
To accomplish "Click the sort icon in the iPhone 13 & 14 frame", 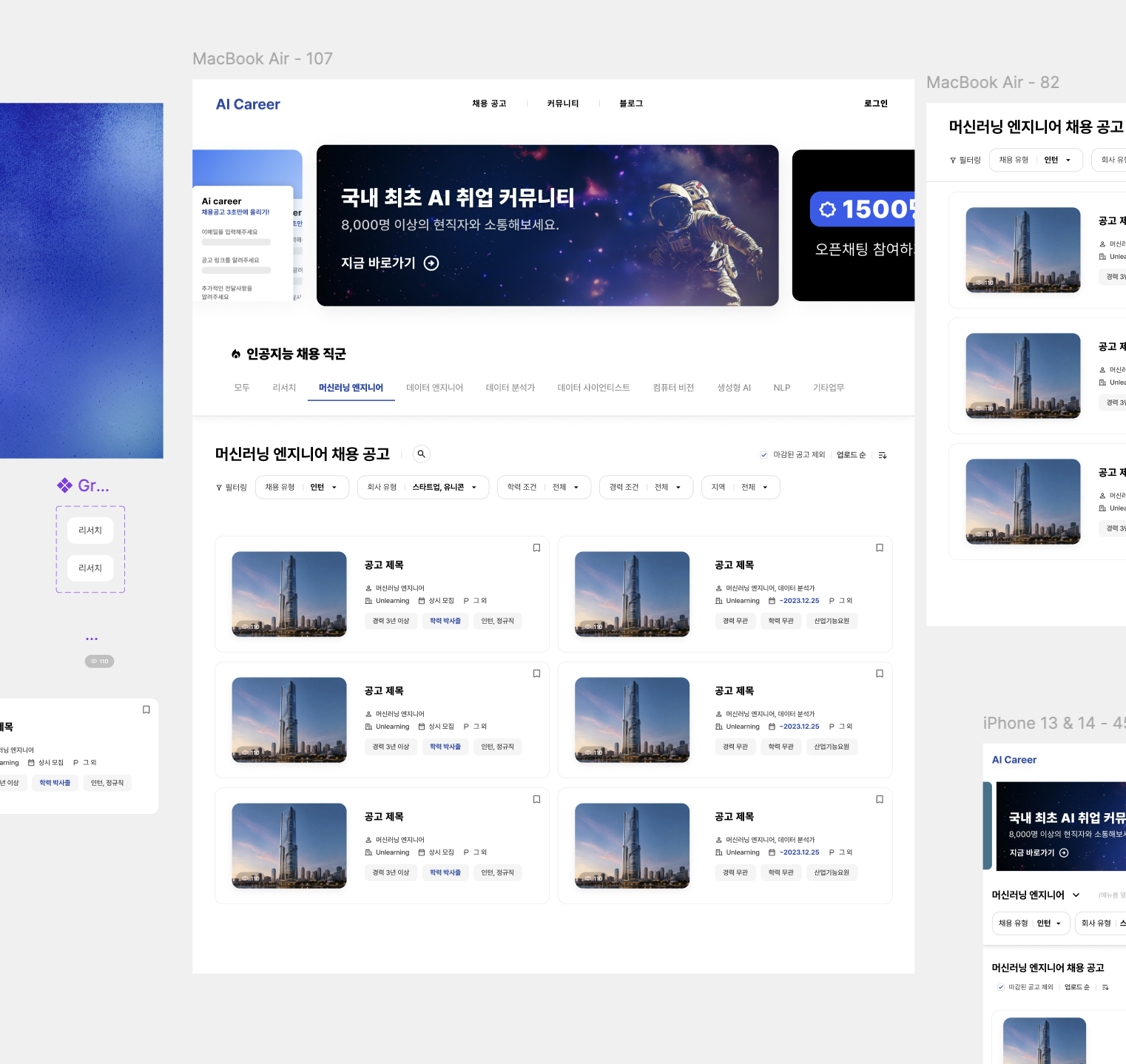I will click(x=1105, y=987).
